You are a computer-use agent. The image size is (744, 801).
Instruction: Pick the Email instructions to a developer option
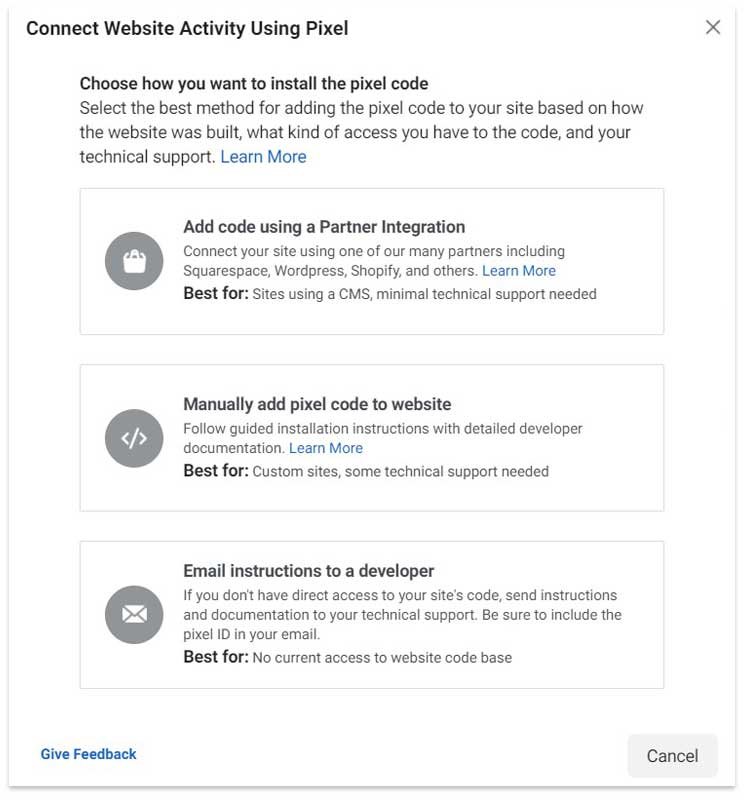pos(372,614)
